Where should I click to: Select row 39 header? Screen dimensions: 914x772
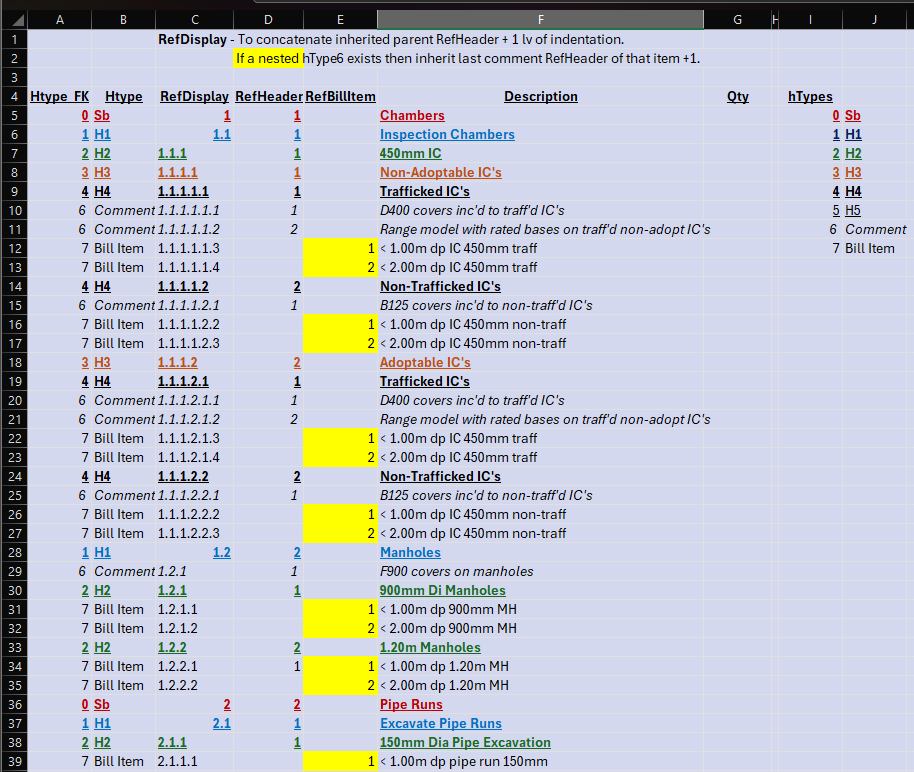coord(15,762)
